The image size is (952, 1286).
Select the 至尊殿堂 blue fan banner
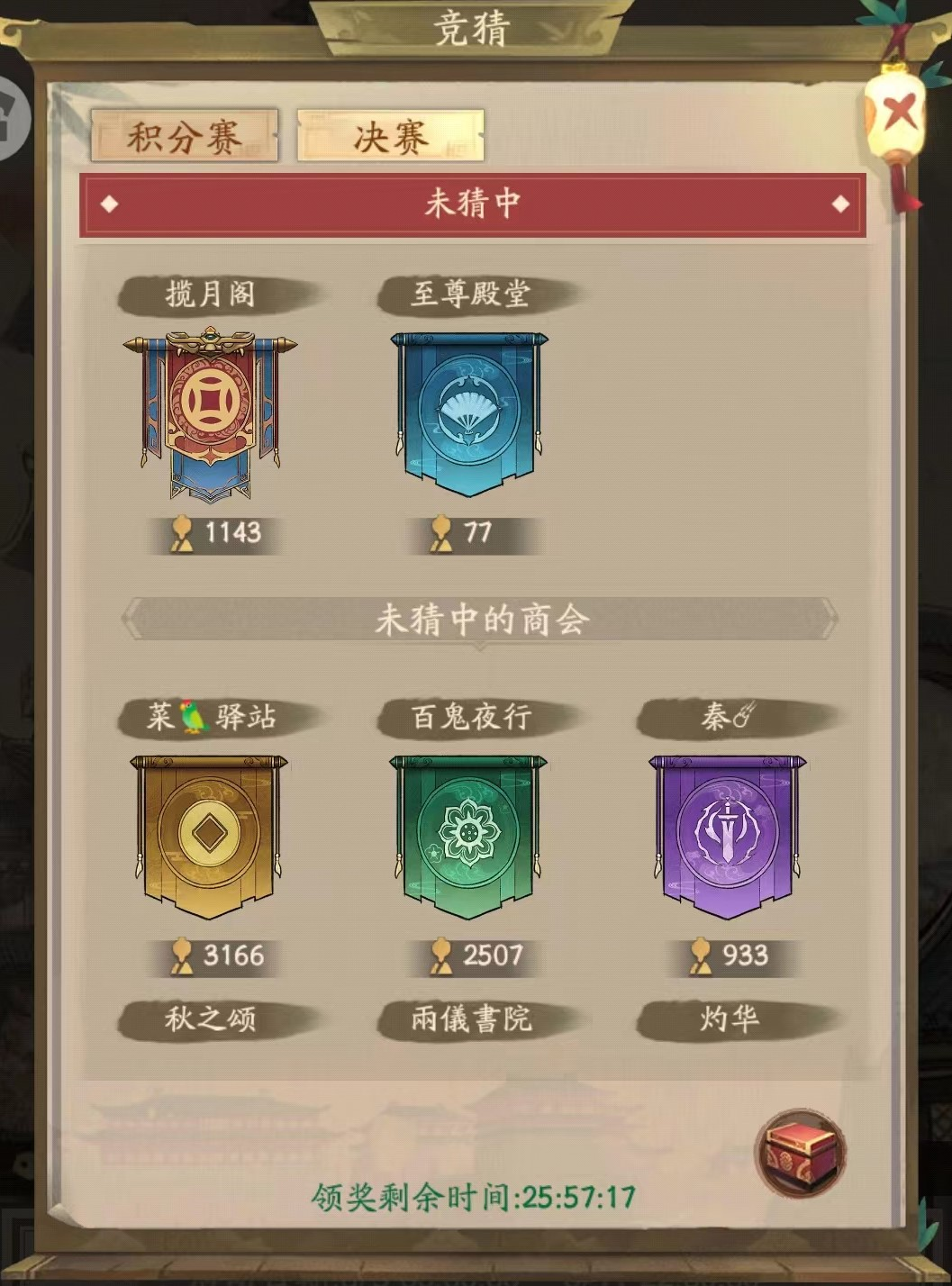point(468,412)
